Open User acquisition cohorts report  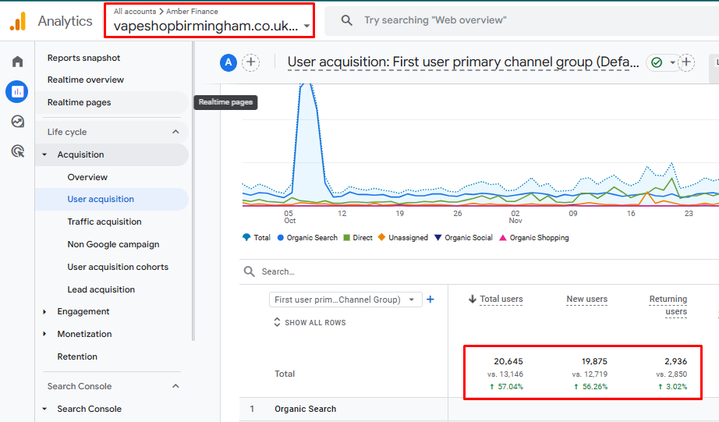point(118,267)
